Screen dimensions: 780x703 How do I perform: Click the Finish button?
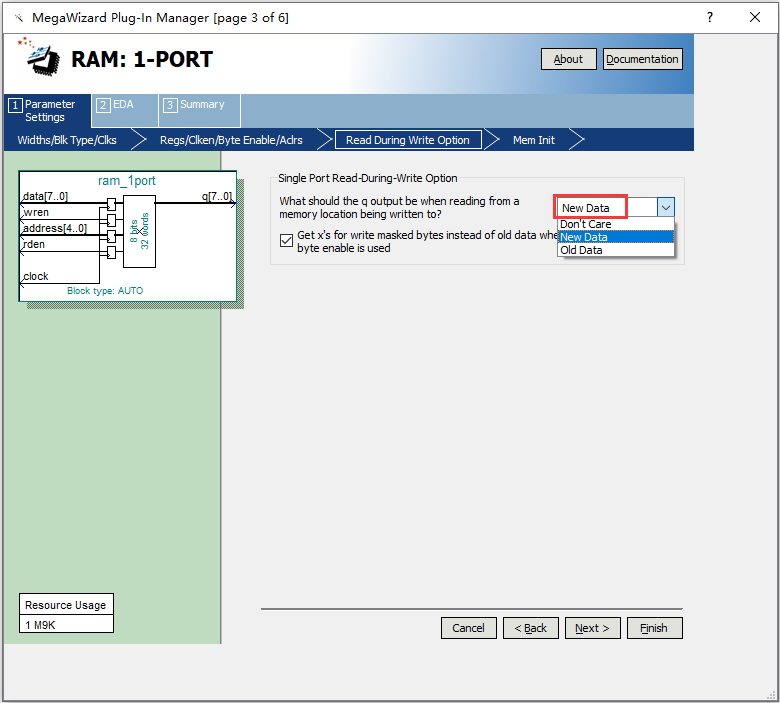tap(655, 628)
